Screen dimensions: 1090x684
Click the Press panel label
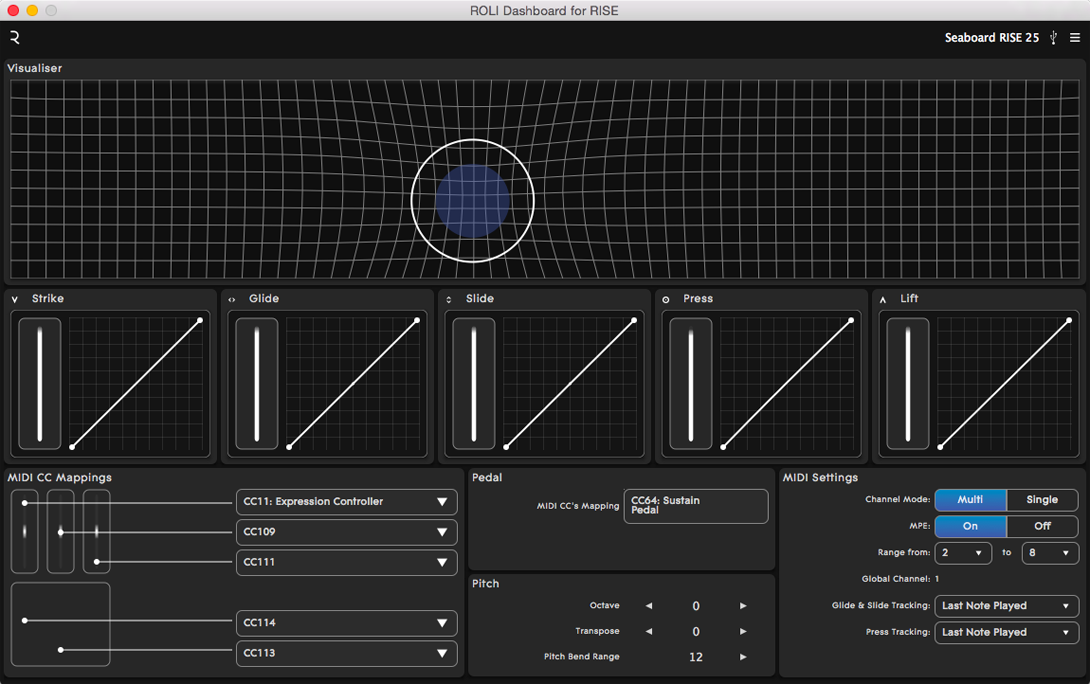point(698,299)
